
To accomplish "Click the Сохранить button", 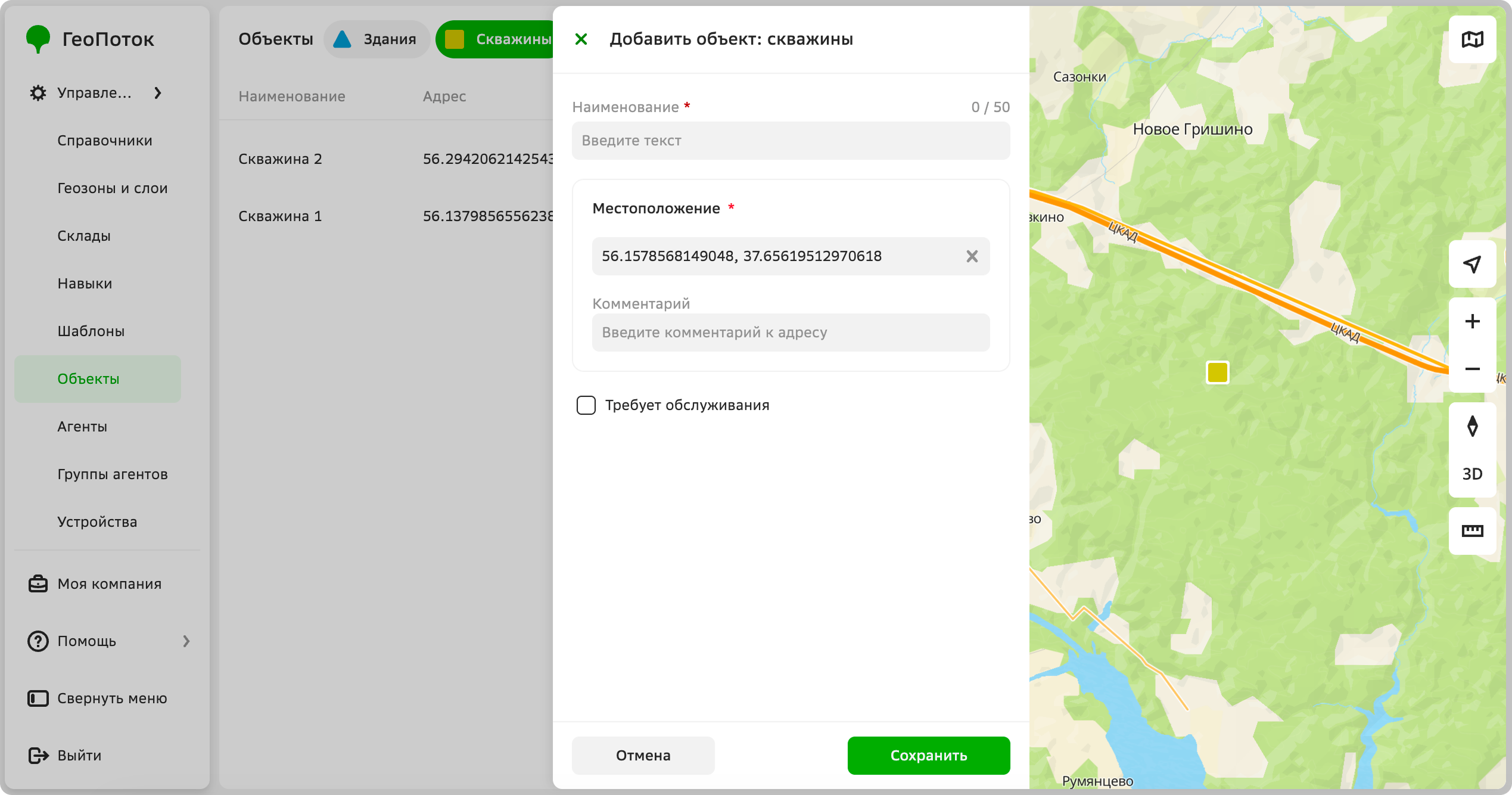I will [929, 756].
